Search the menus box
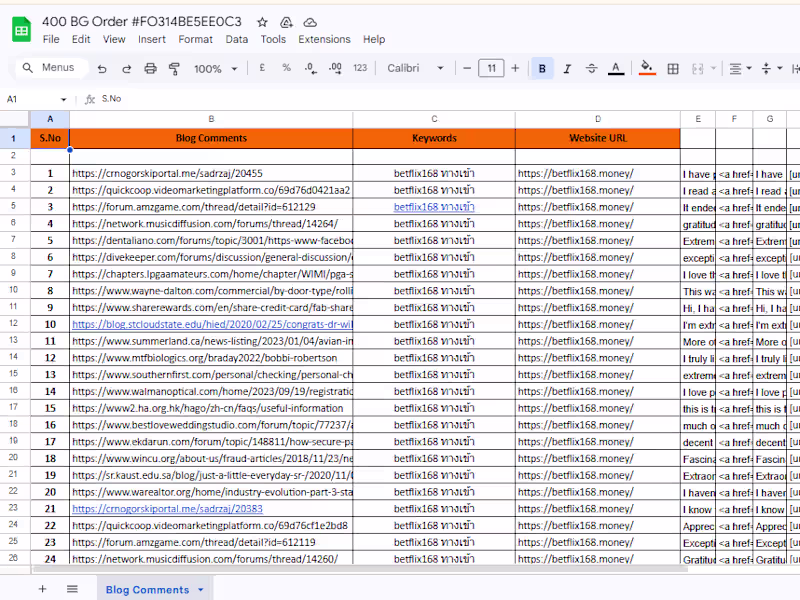 coord(51,67)
